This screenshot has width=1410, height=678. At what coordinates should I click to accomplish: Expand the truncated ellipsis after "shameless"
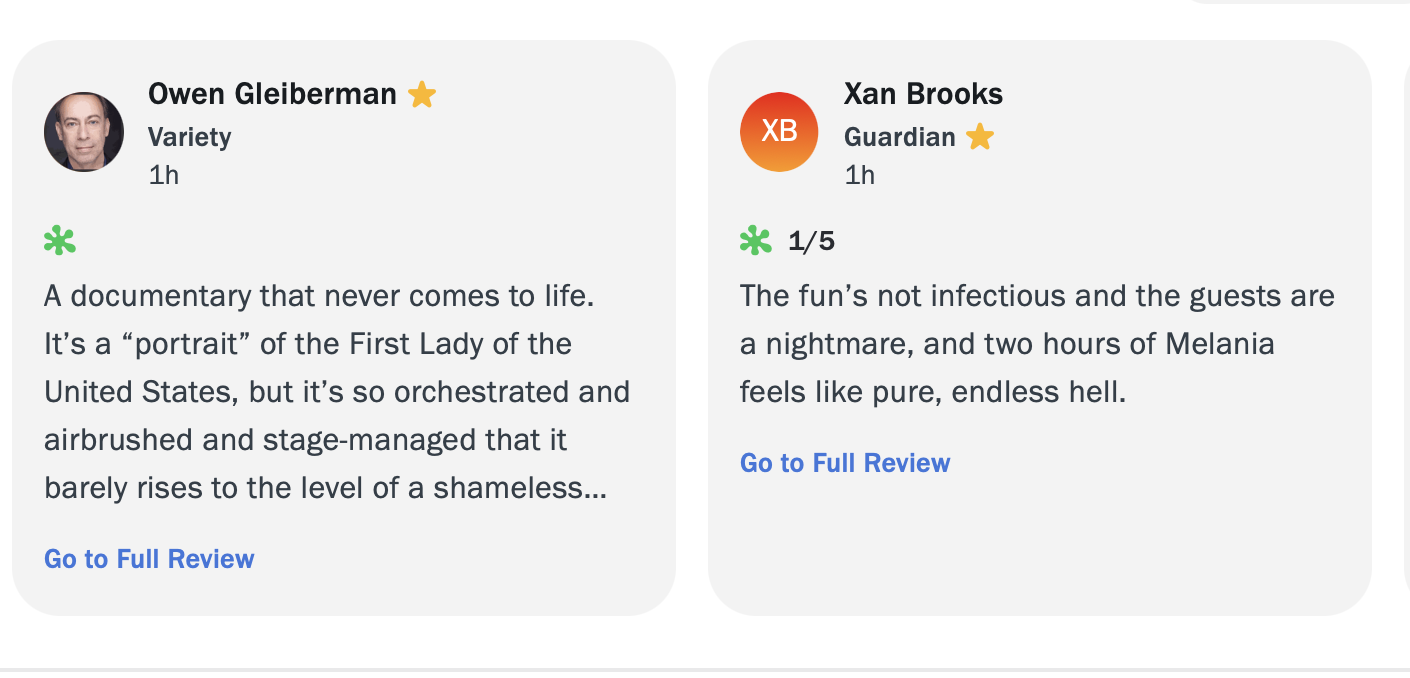(x=596, y=489)
